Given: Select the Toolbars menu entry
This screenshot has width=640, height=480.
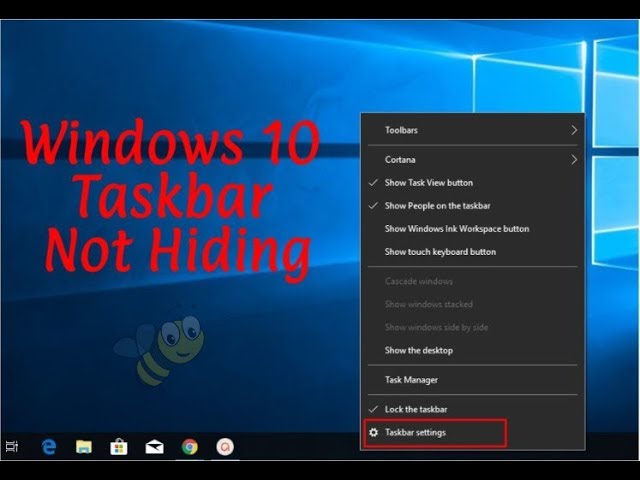Looking at the screenshot, I should click(473, 130).
